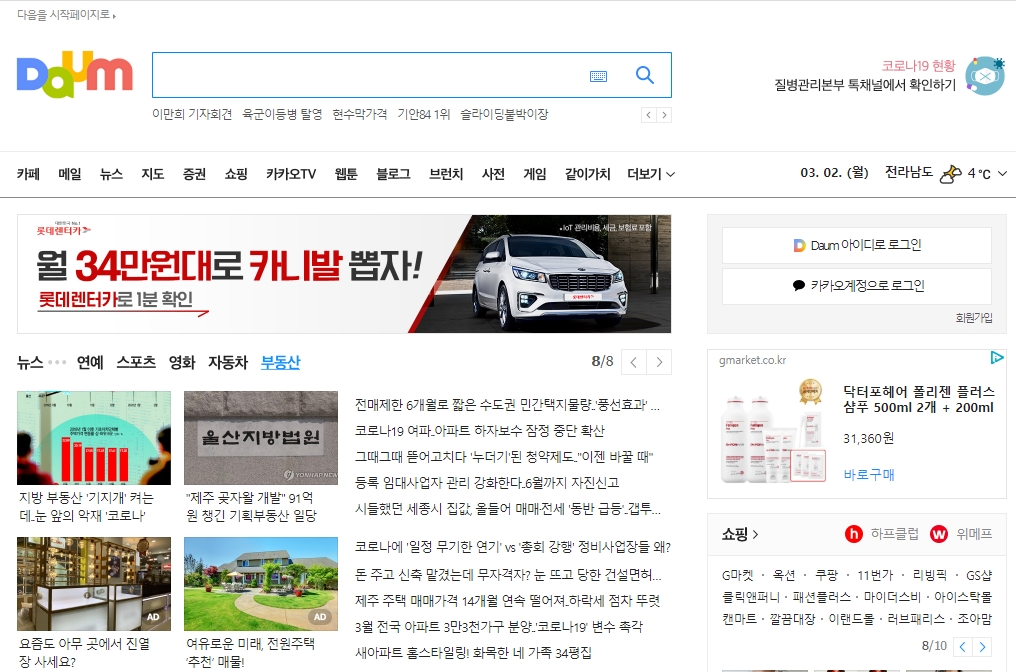Switch to the 스포츠 news tab
Image resolution: width=1016 pixels, height=672 pixels.
(136, 363)
